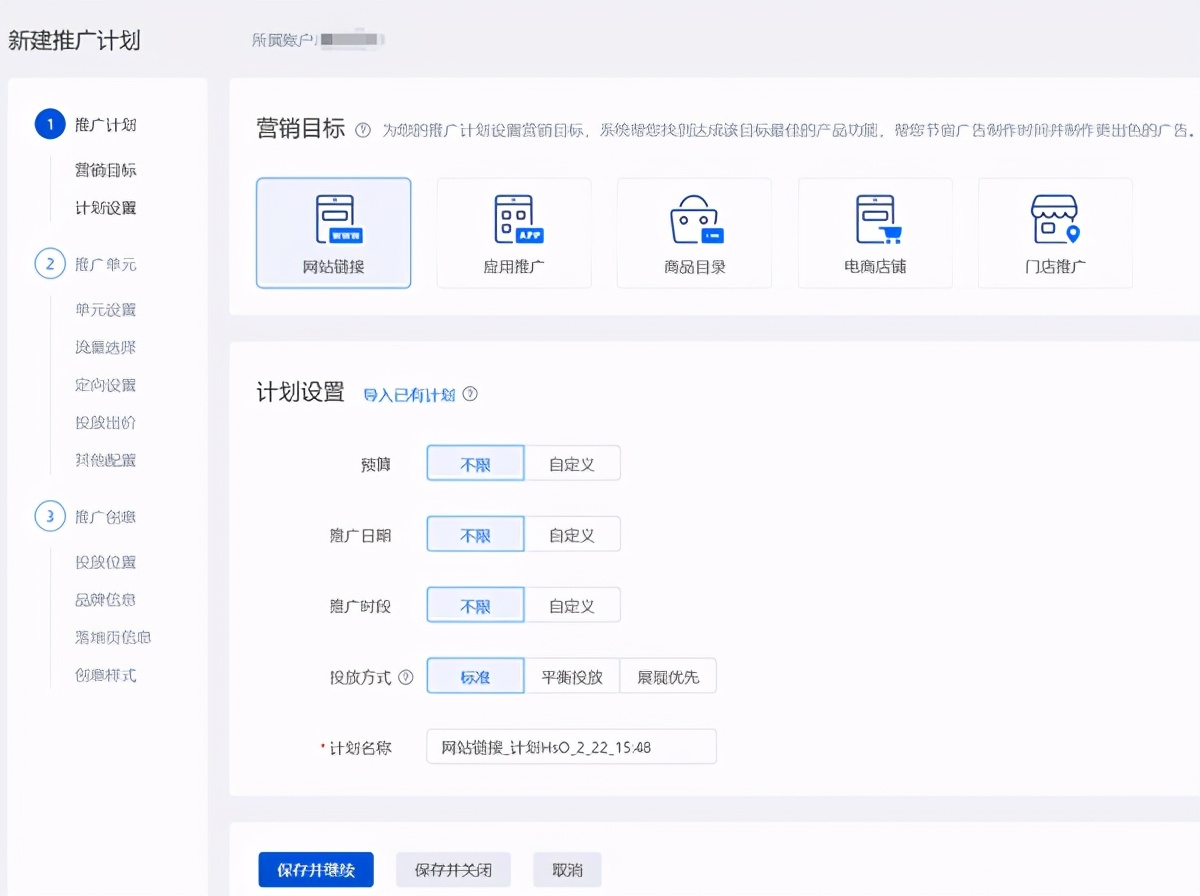Screen dimensions: 1200x896
Task: Click the help icon beside 导入已有计划
Action: click(469, 395)
